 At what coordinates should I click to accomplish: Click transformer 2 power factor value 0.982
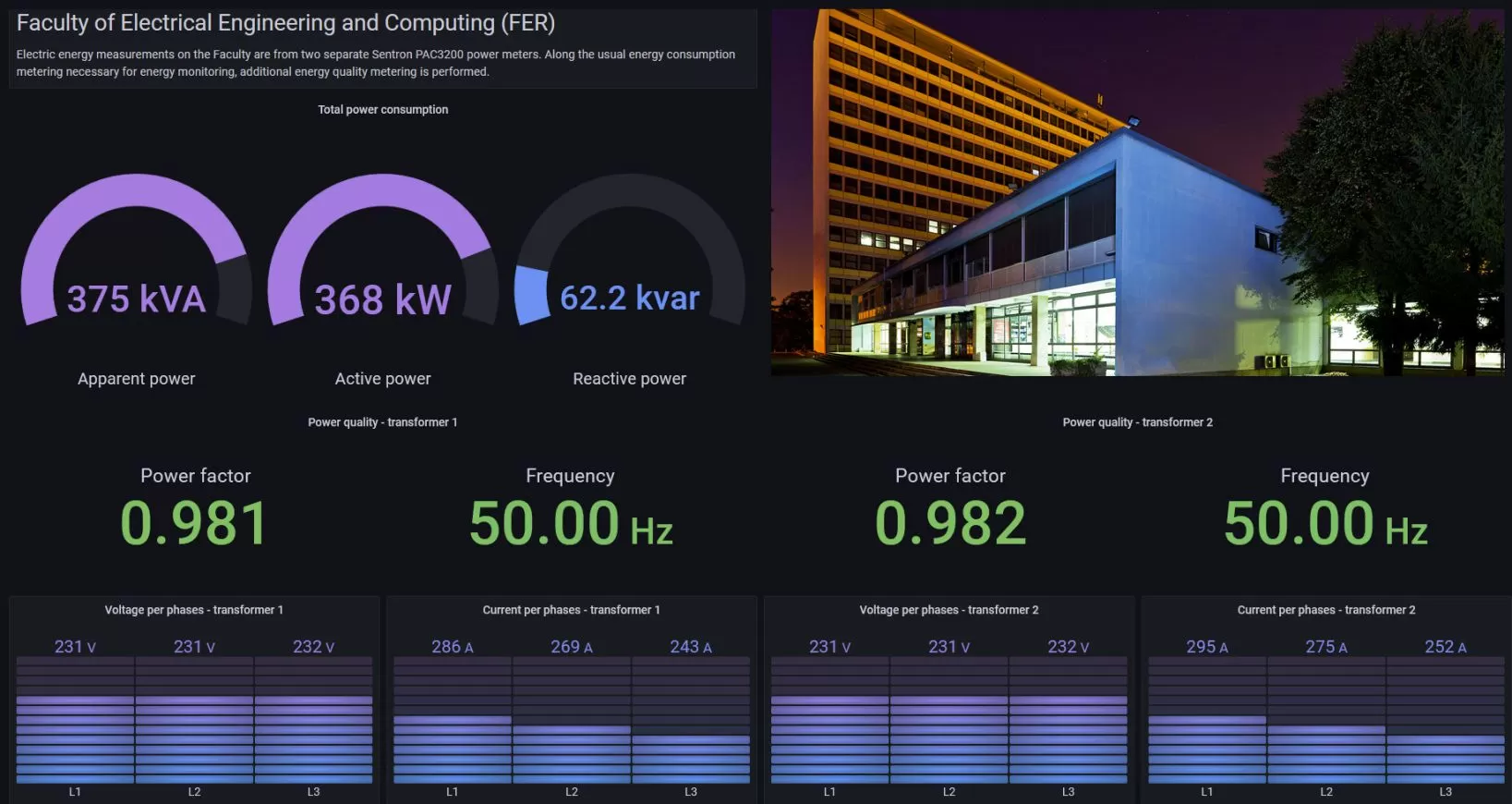[x=950, y=523]
